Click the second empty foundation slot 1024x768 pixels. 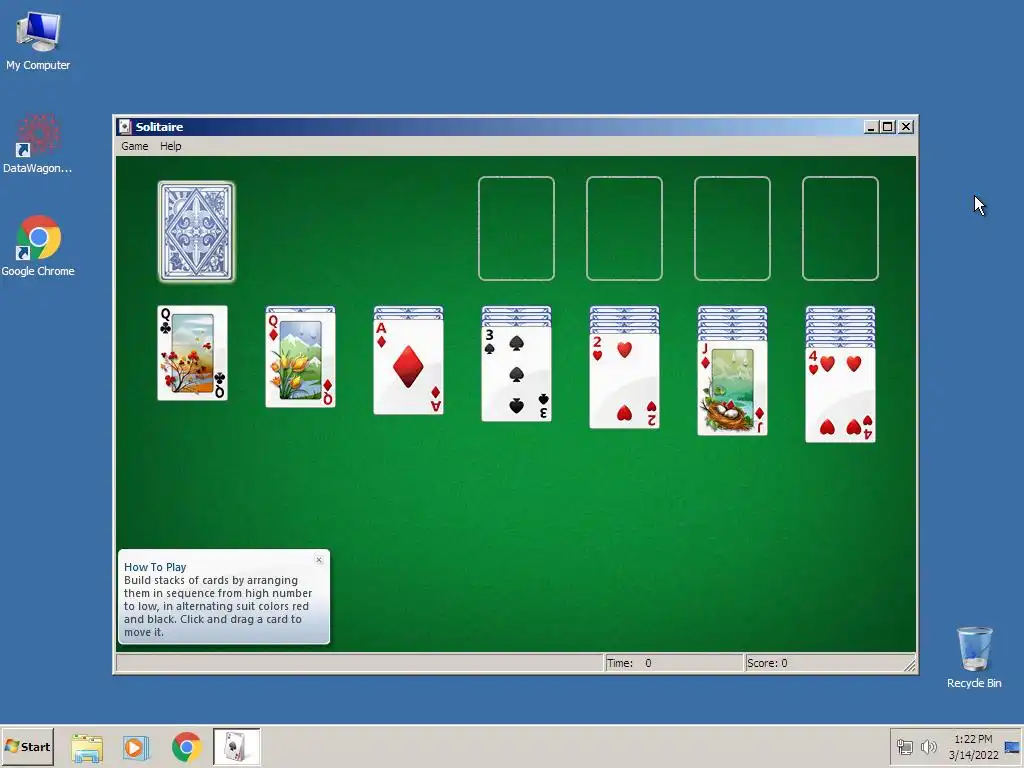pyautogui.click(x=624, y=229)
